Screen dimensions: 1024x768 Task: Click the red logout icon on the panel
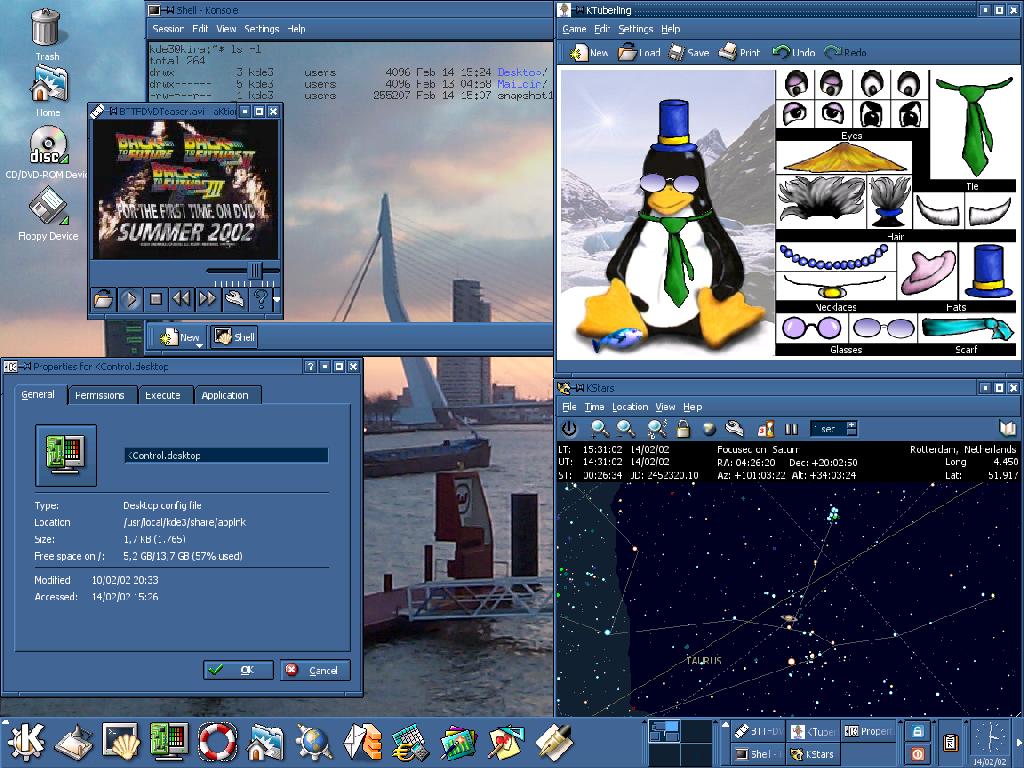[x=917, y=754]
